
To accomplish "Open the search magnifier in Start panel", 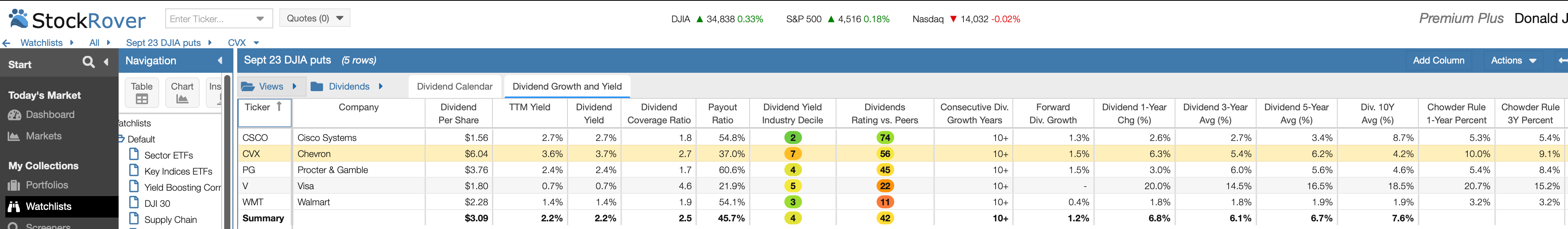I will (89, 62).
